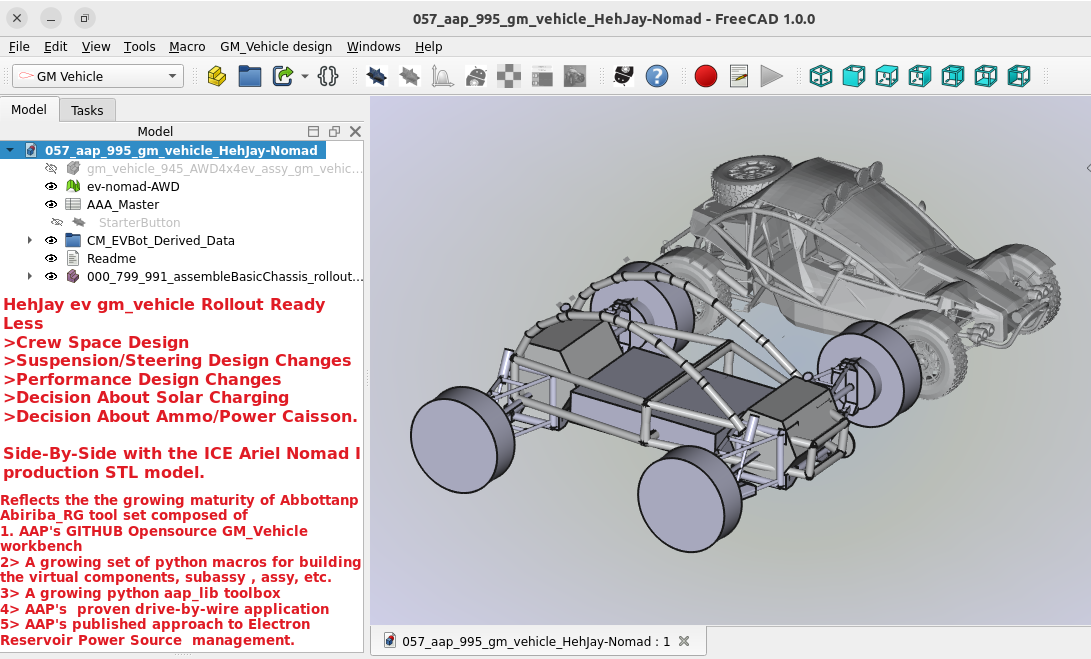1091x659 pixels.
Task: Click the yellow Create Part icon
Action: click(216, 76)
